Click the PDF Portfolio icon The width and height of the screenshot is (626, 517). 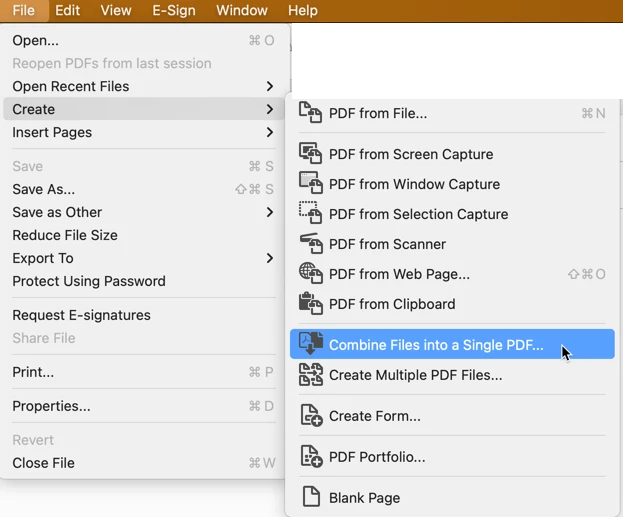pos(311,456)
